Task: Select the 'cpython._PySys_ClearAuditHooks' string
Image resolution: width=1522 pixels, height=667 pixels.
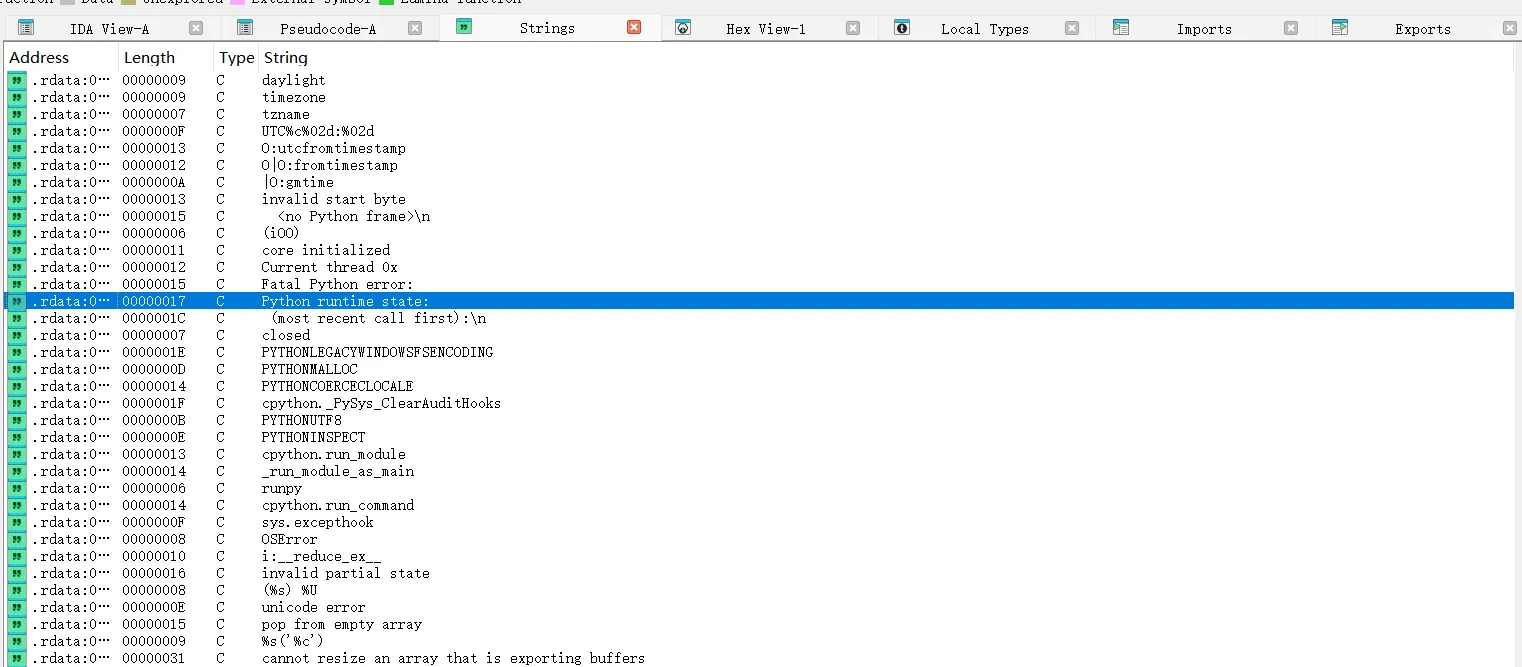Action: pyautogui.click(x=381, y=403)
